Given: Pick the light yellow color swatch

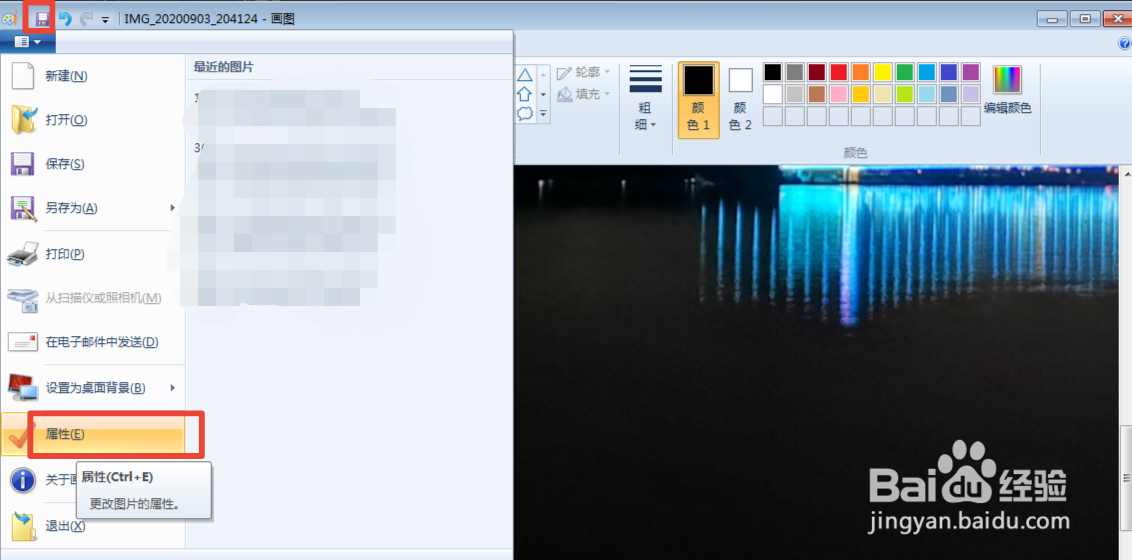Looking at the screenshot, I should [883, 94].
